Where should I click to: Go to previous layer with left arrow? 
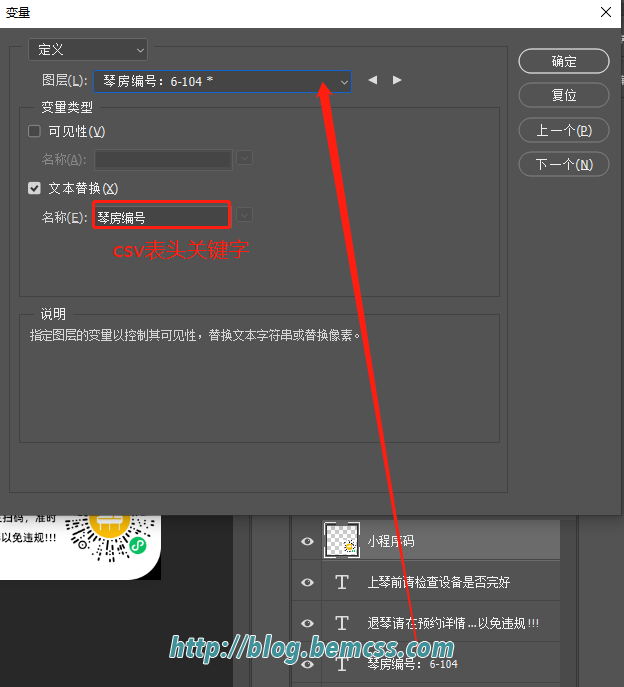click(373, 80)
